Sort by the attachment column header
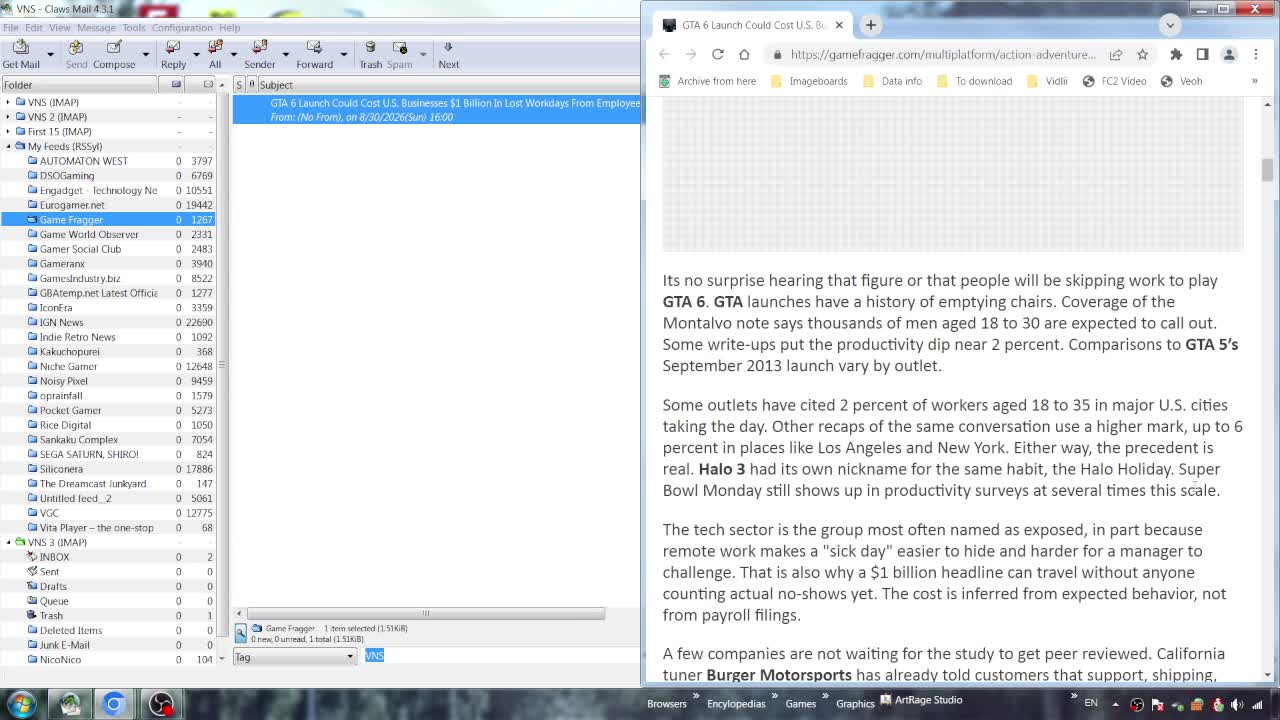Screen dimensions: 1280x720 [252, 85]
